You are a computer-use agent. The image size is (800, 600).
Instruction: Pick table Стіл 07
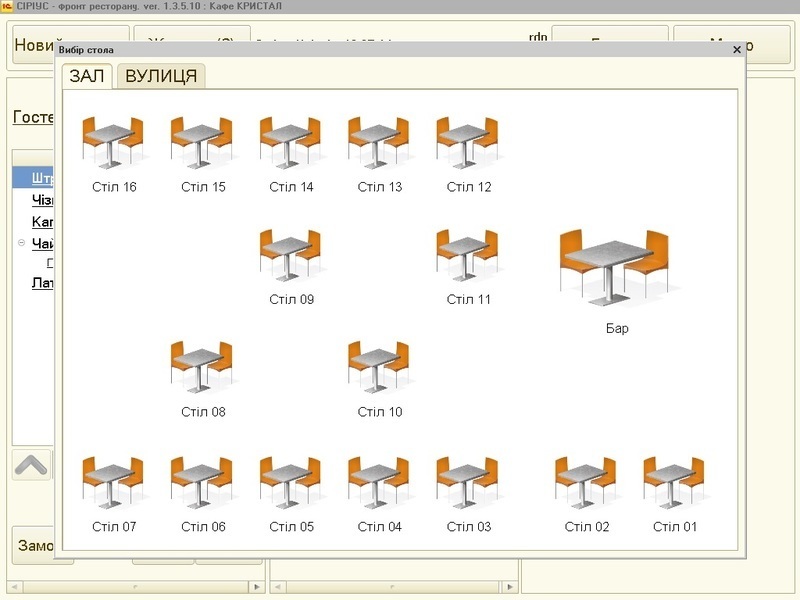(113, 482)
